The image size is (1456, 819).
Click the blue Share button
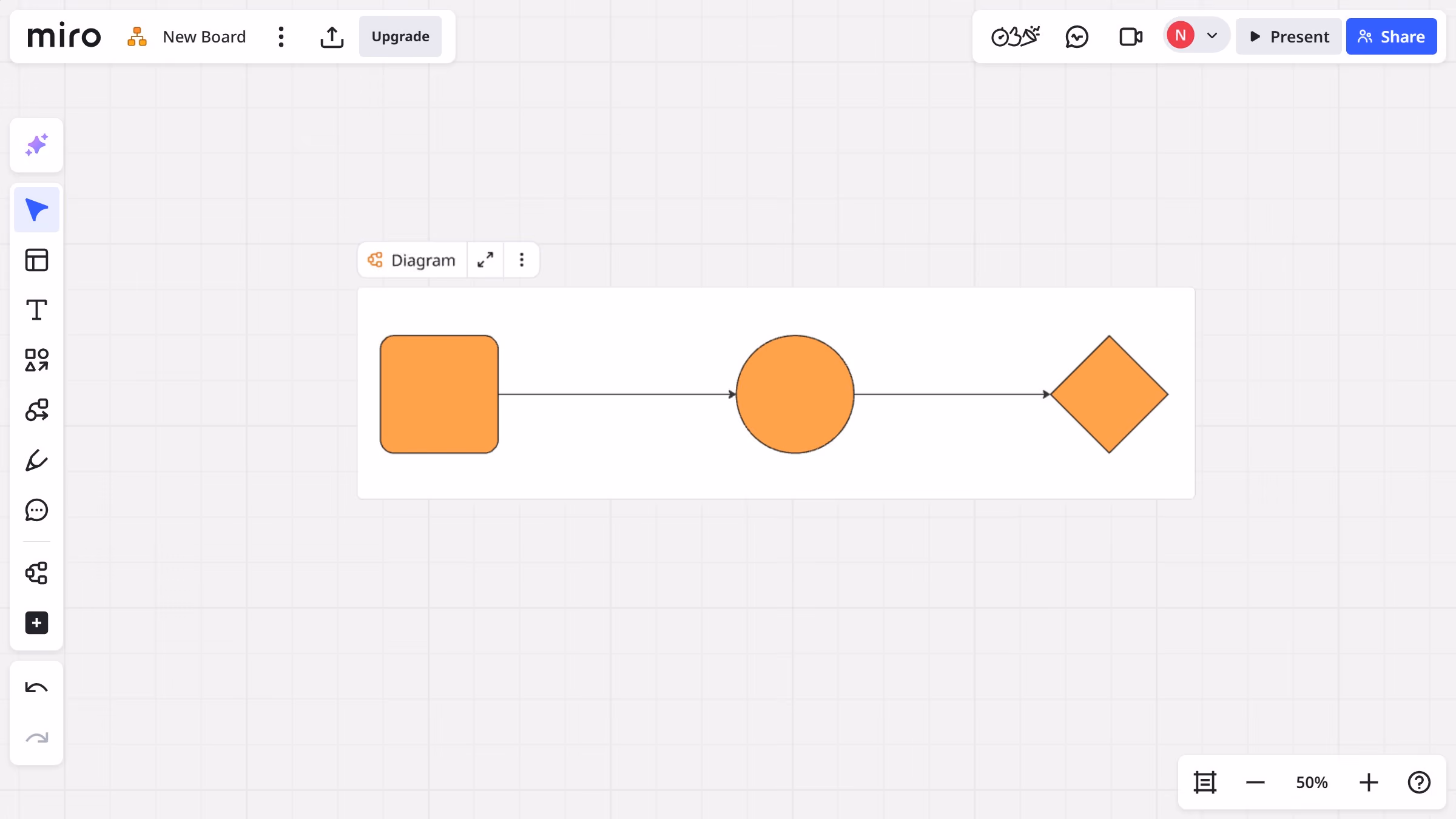click(1391, 36)
